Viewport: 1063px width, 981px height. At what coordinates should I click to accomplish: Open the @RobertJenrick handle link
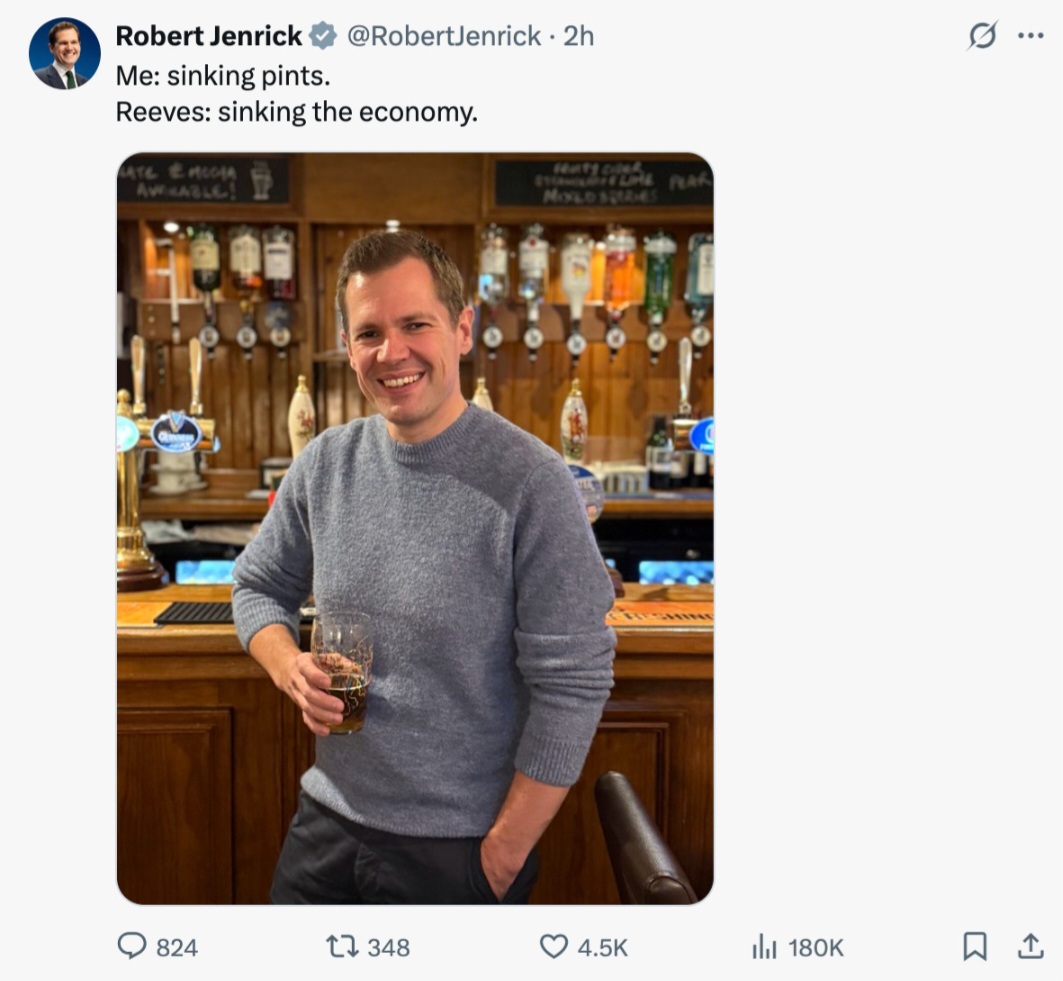tap(444, 36)
